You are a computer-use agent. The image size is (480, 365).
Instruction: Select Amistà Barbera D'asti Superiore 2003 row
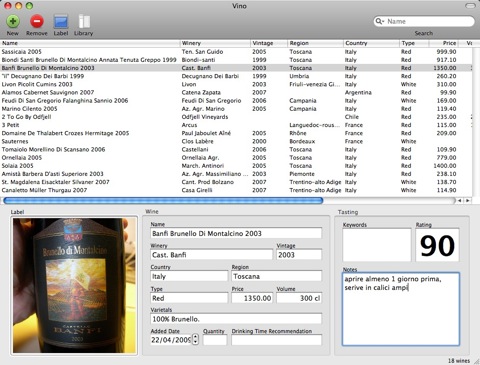click(236, 174)
